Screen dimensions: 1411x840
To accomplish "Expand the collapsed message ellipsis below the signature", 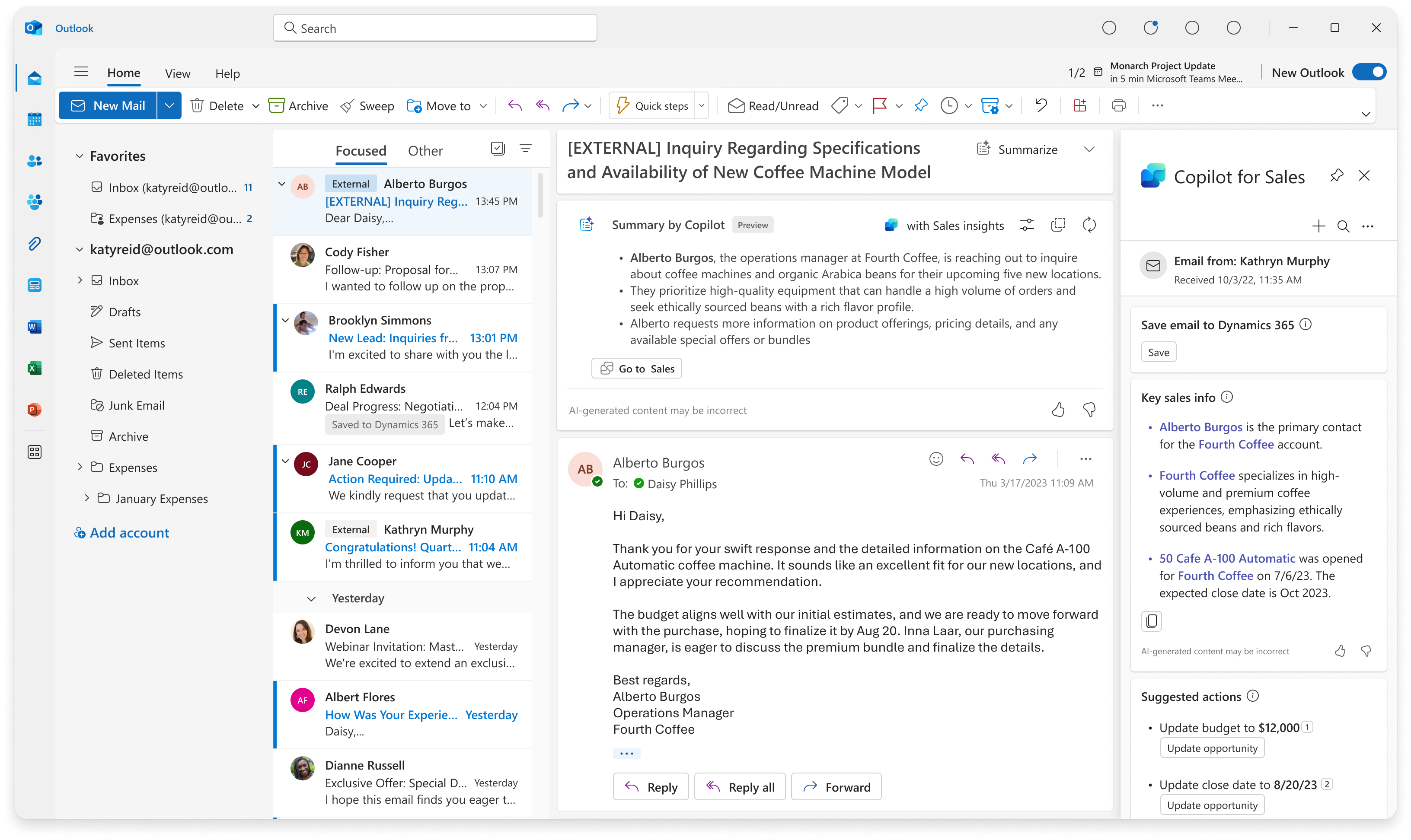I will [x=626, y=754].
